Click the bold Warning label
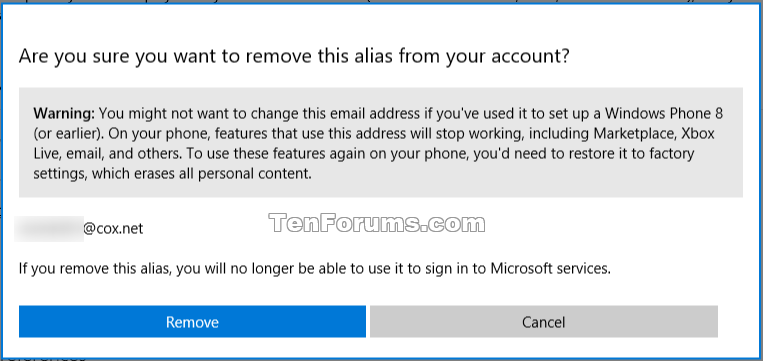 (x=64, y=114)
